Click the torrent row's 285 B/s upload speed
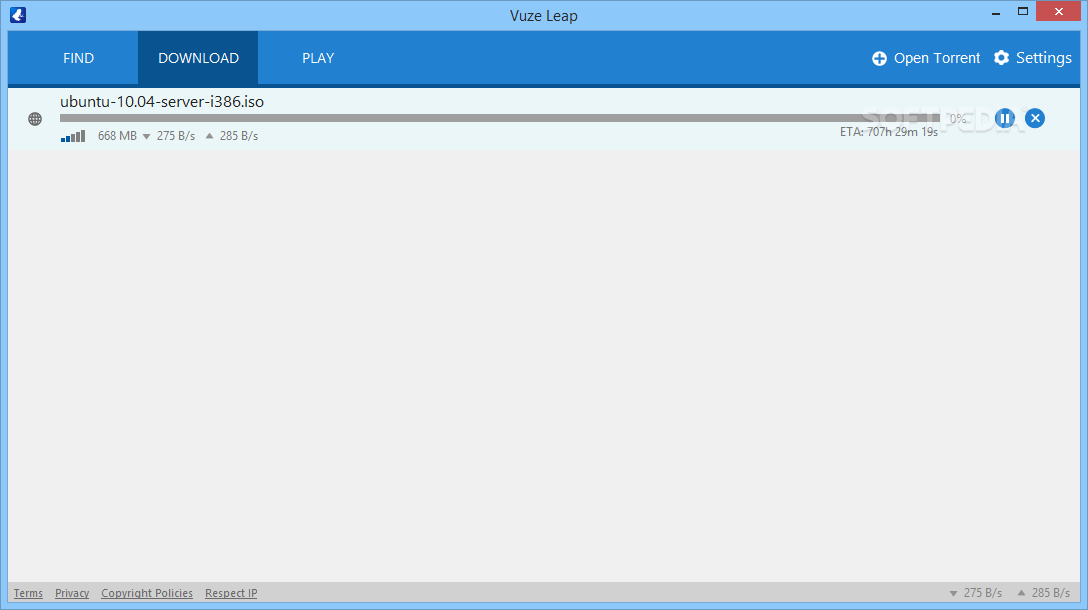 pos(239,136)
